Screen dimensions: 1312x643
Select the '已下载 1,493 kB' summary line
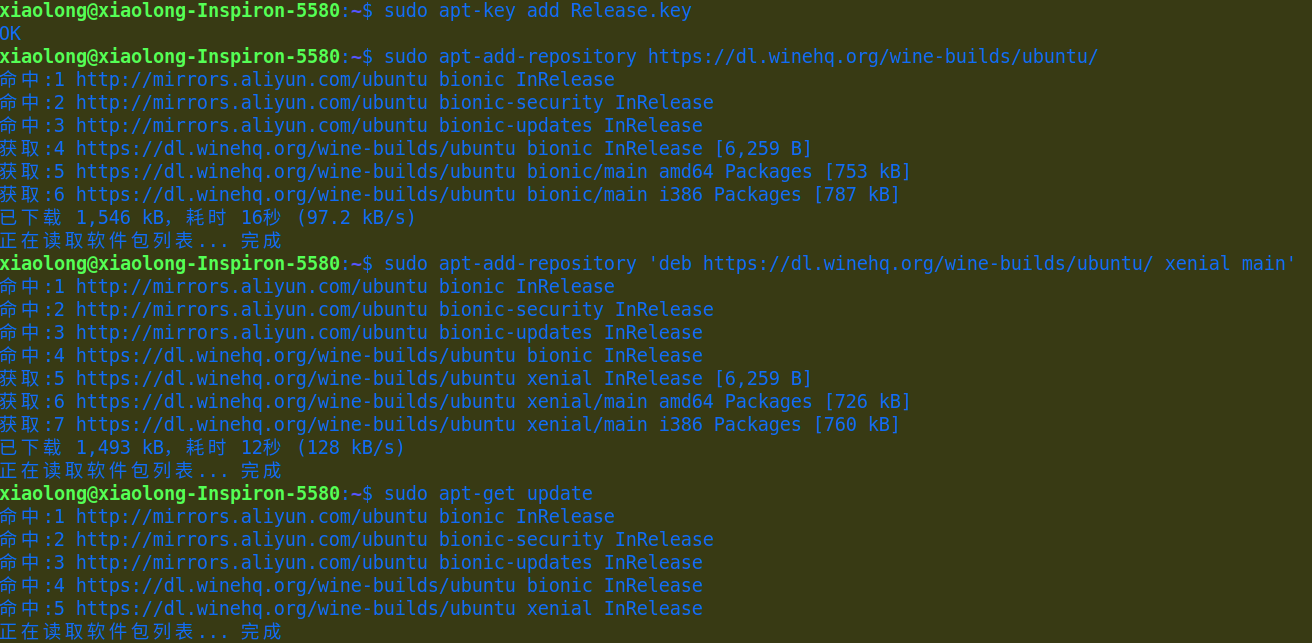(x=203, y=448)
